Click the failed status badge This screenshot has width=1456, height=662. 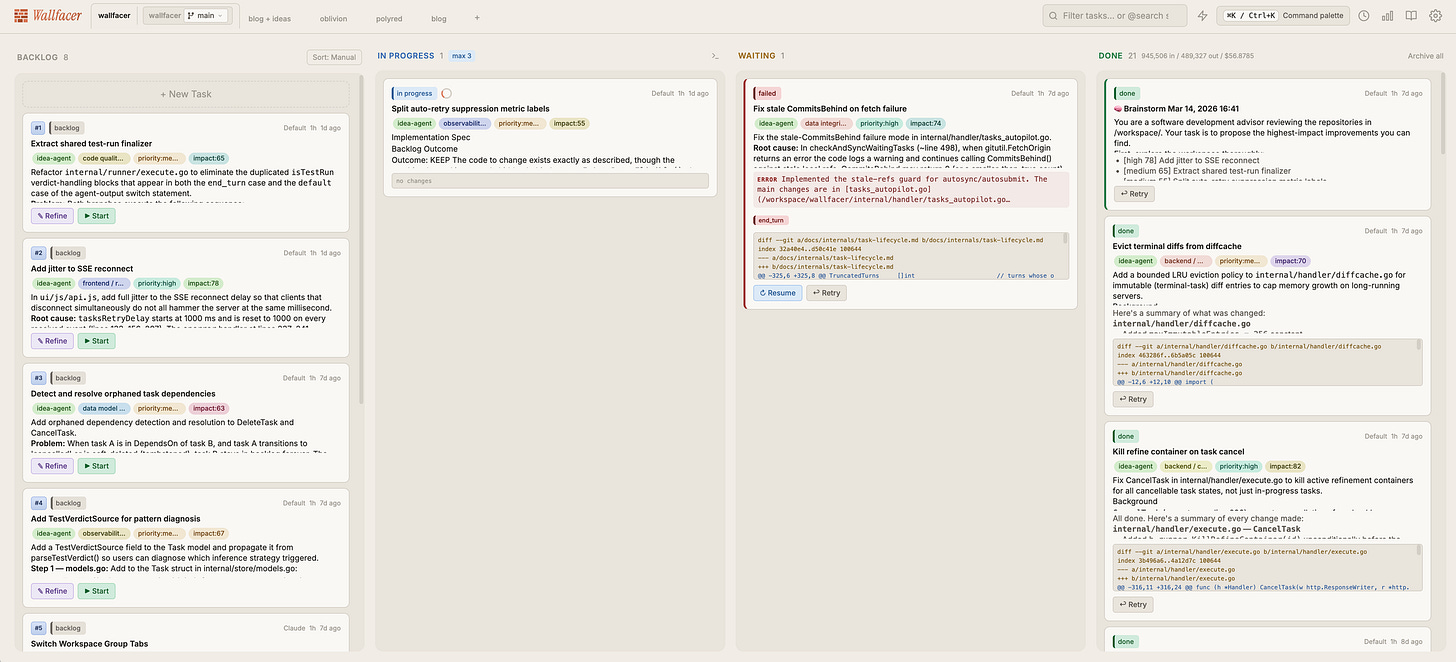[x=767, y=93]
